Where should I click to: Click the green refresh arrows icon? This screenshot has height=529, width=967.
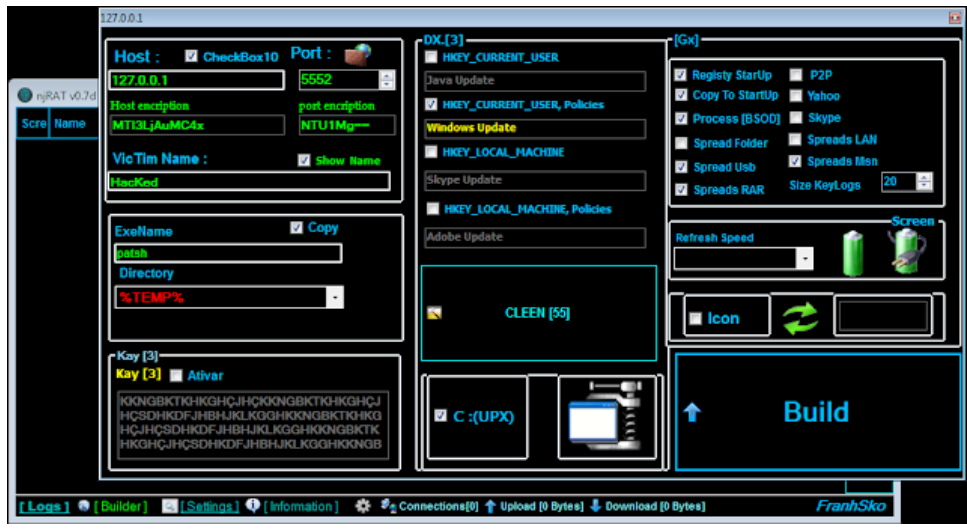[x=800, y=317]
